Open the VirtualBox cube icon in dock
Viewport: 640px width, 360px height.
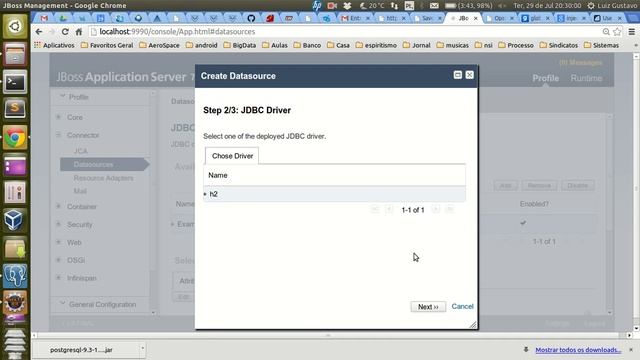[x=15, y=220]
